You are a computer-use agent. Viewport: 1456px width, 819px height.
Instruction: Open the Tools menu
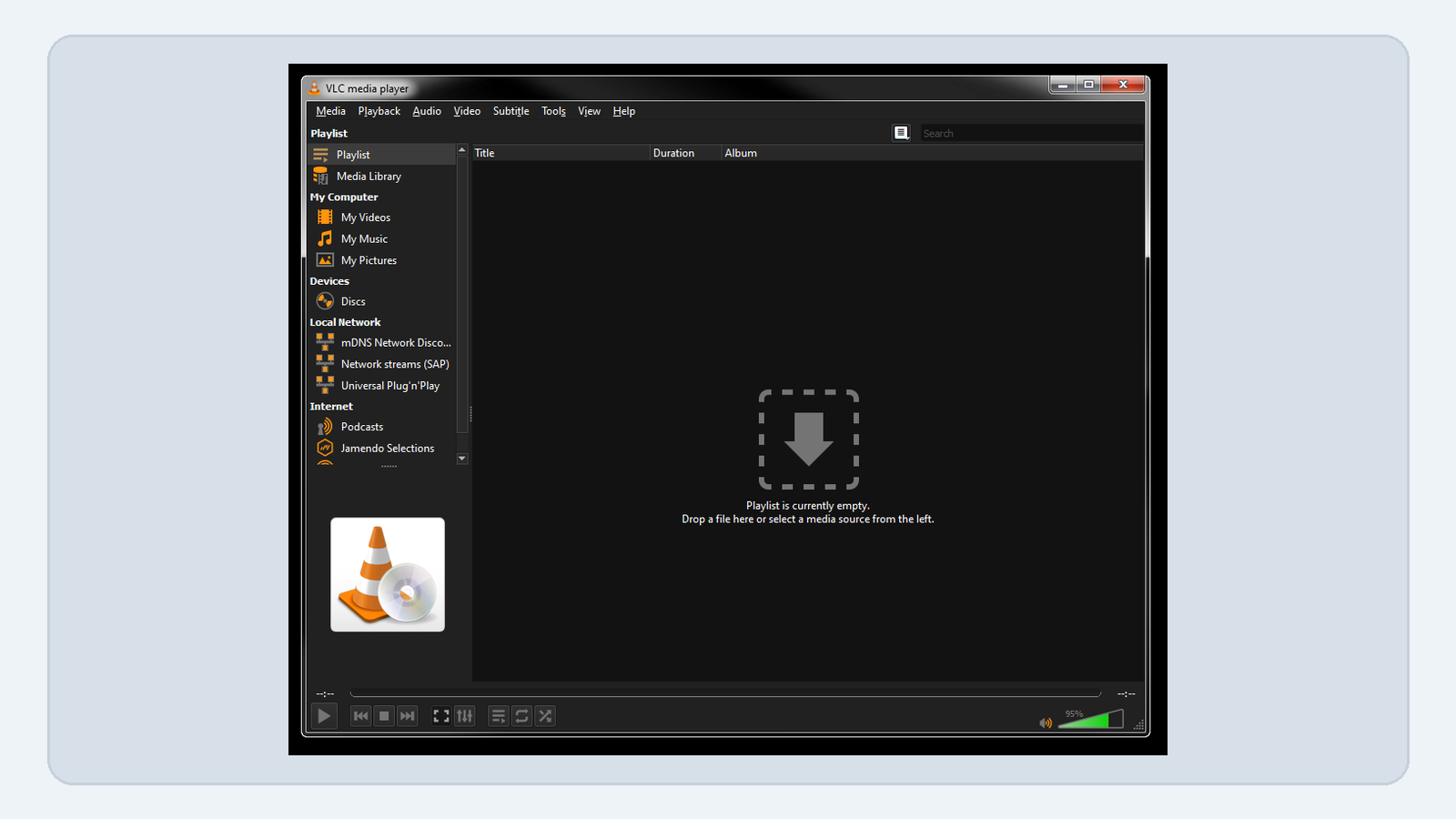tap(553, 111)
